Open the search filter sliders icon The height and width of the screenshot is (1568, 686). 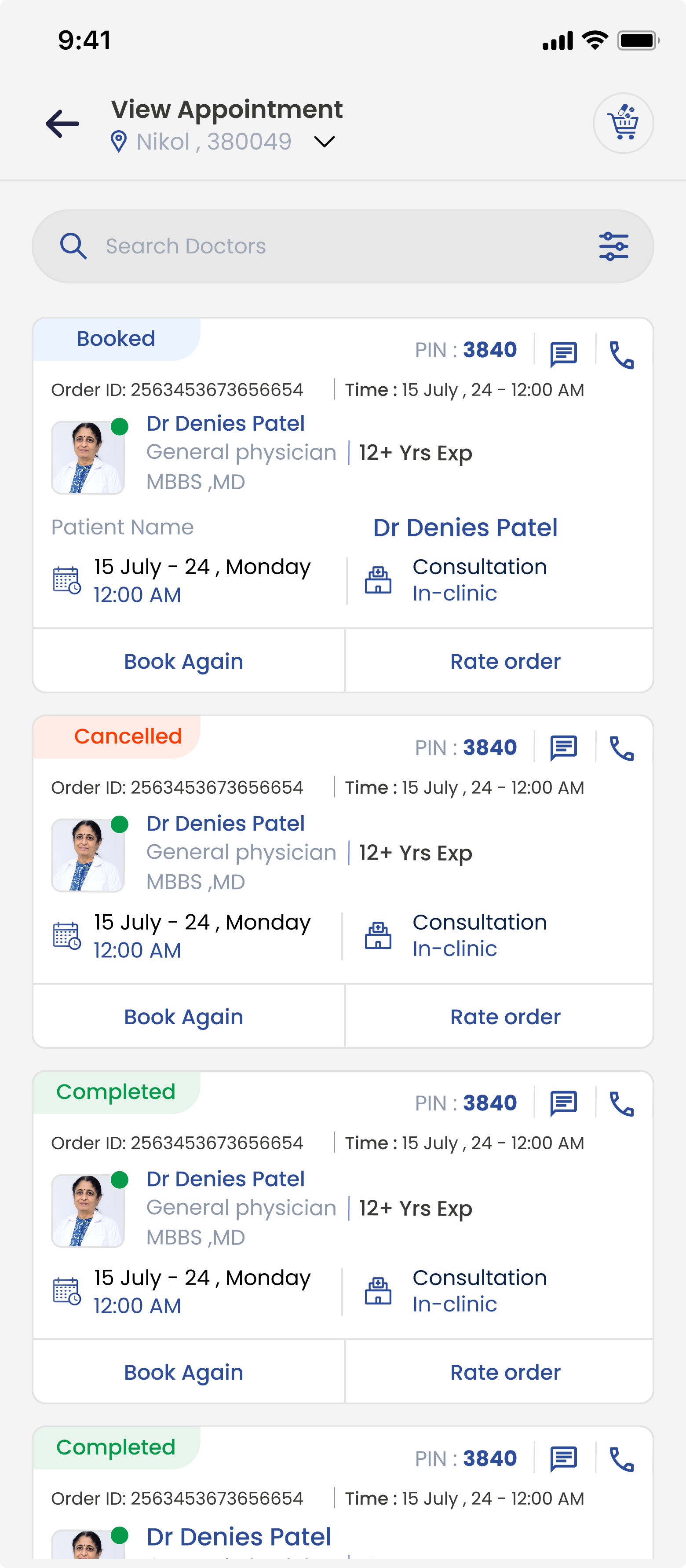point(613,246)
